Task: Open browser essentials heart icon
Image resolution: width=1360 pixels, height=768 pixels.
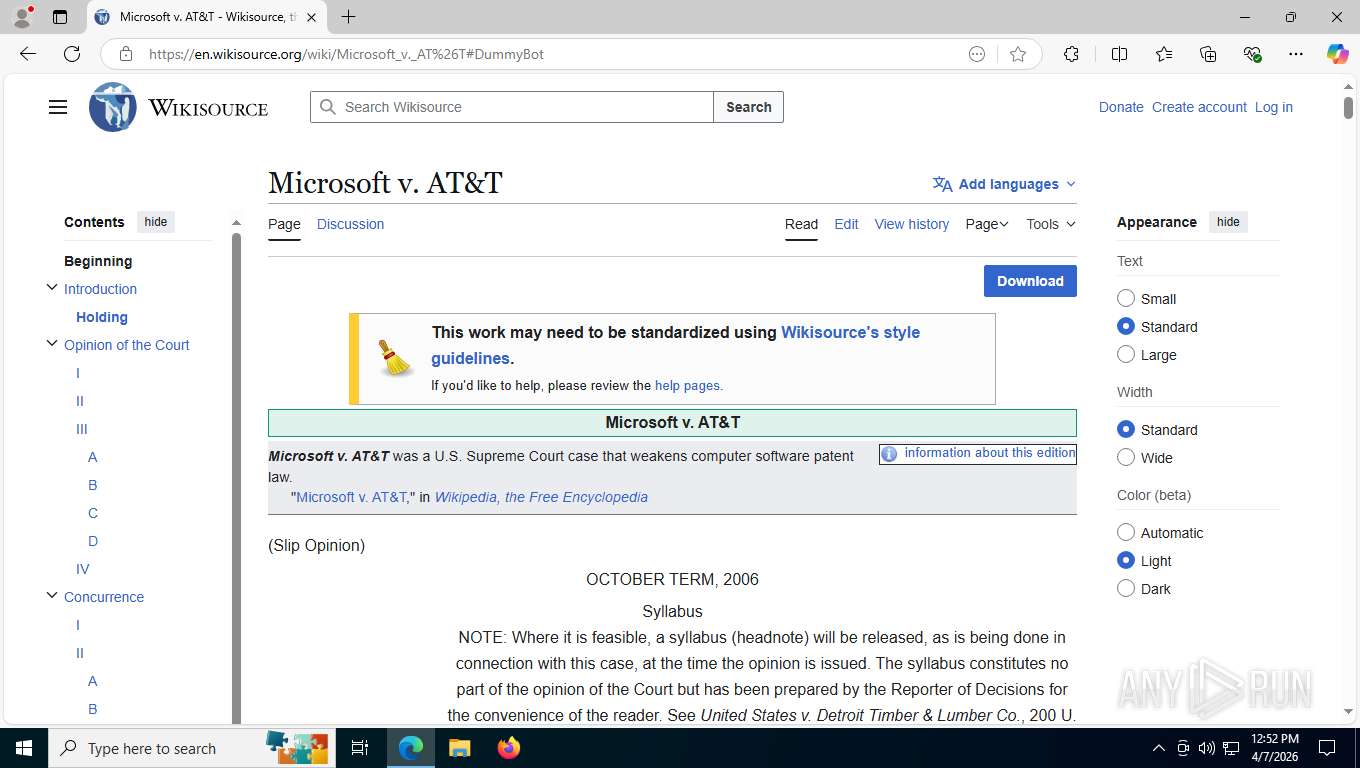Action: coord(1252,54)
